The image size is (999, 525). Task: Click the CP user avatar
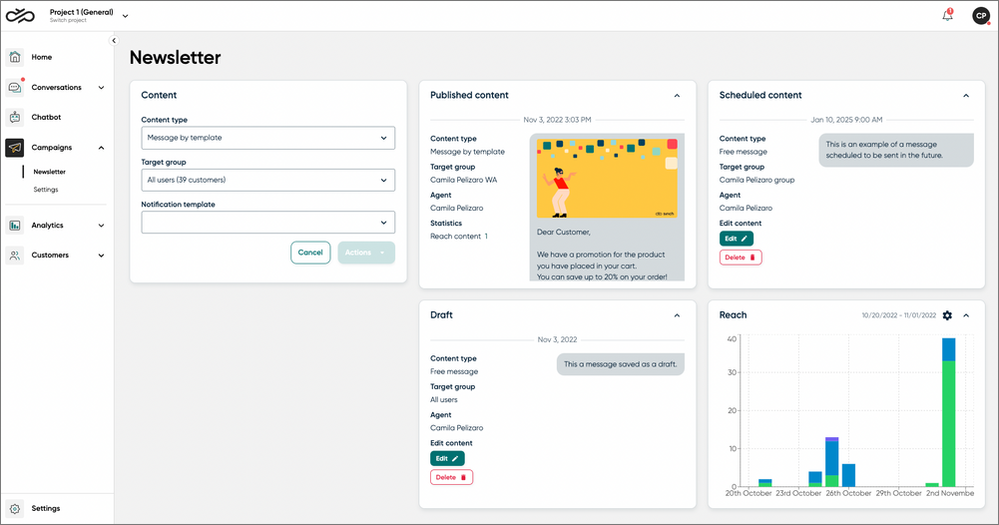(x=981, y=15)
